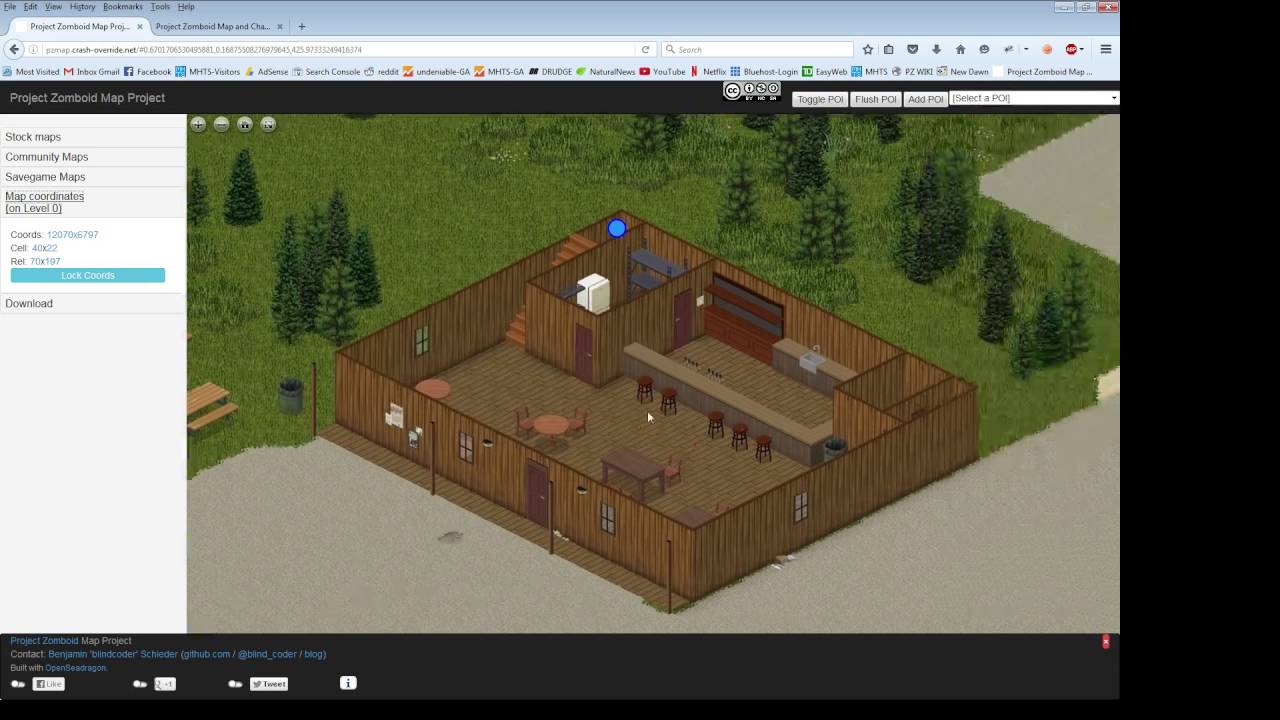The image size is (1280, 720).
Task: Go back with the browser back arrow
Action: click(14, 49)
